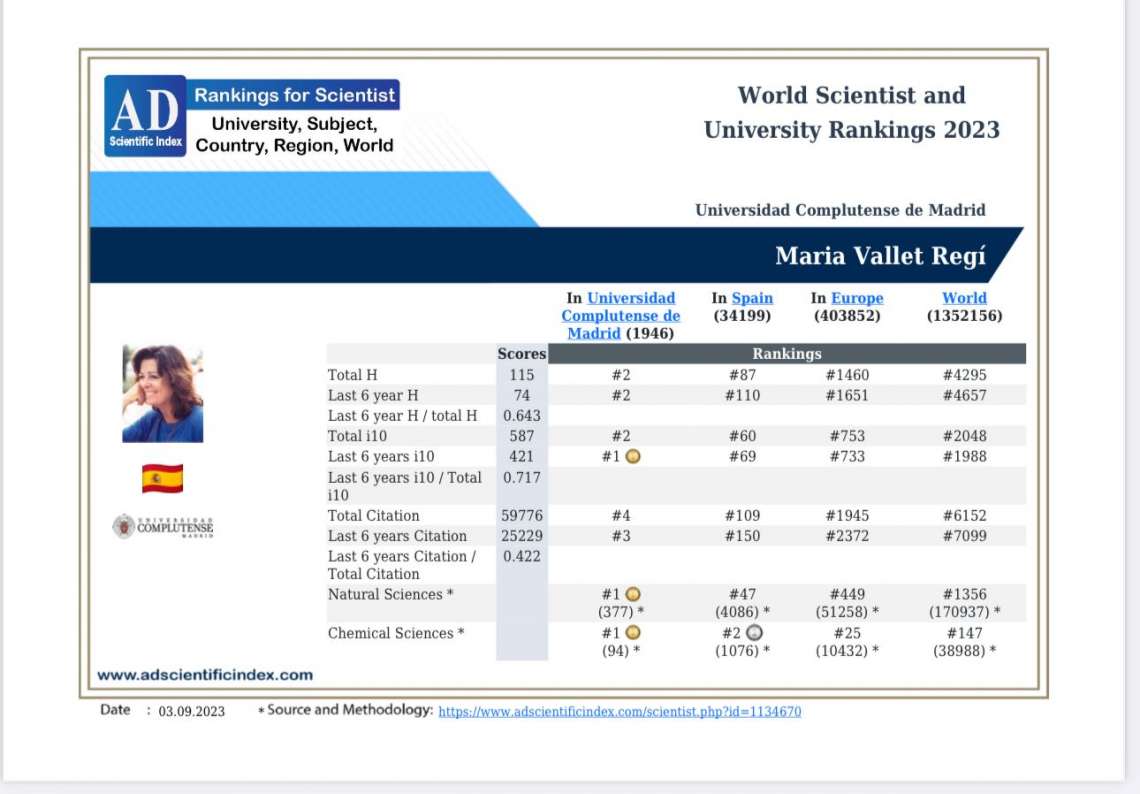Click the Total i10 score 587
Viewport: 1140px width, 794px height.
coord(522,436)
